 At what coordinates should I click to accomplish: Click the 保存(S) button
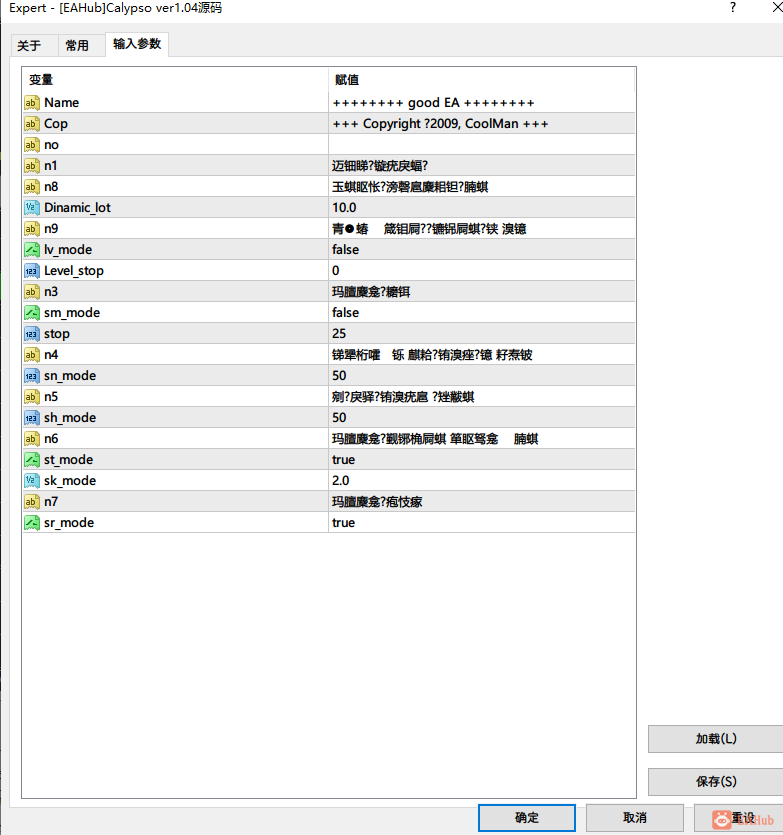pyautogui.click(x=716, y=781)
